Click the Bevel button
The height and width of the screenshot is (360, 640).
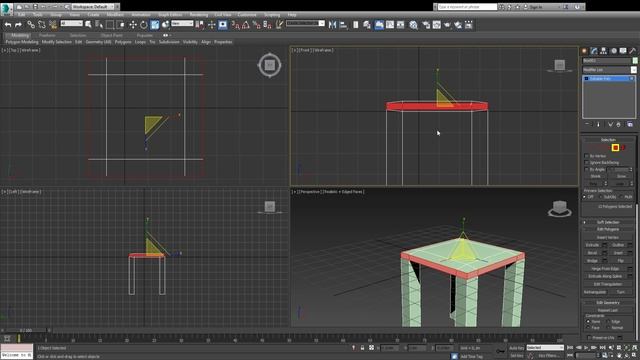click(592, 253)
